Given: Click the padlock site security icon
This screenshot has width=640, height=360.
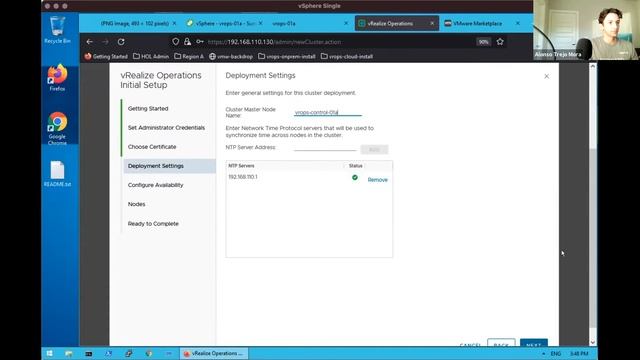Looking at the screenshot, I should (x=187, y=42).
